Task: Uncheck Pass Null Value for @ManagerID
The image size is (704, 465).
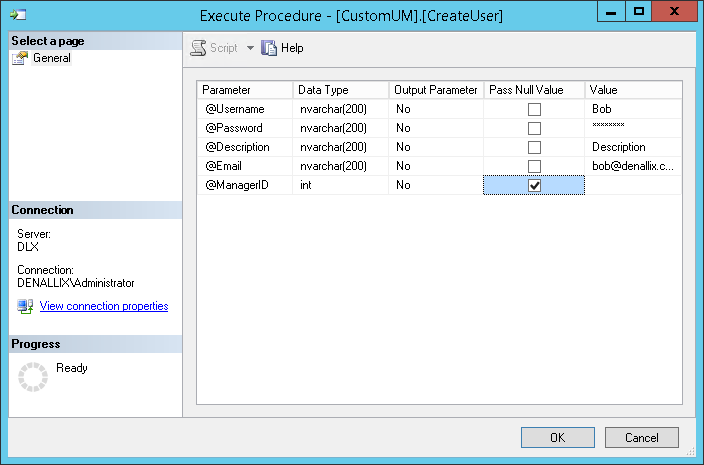Action: [534, 186]
